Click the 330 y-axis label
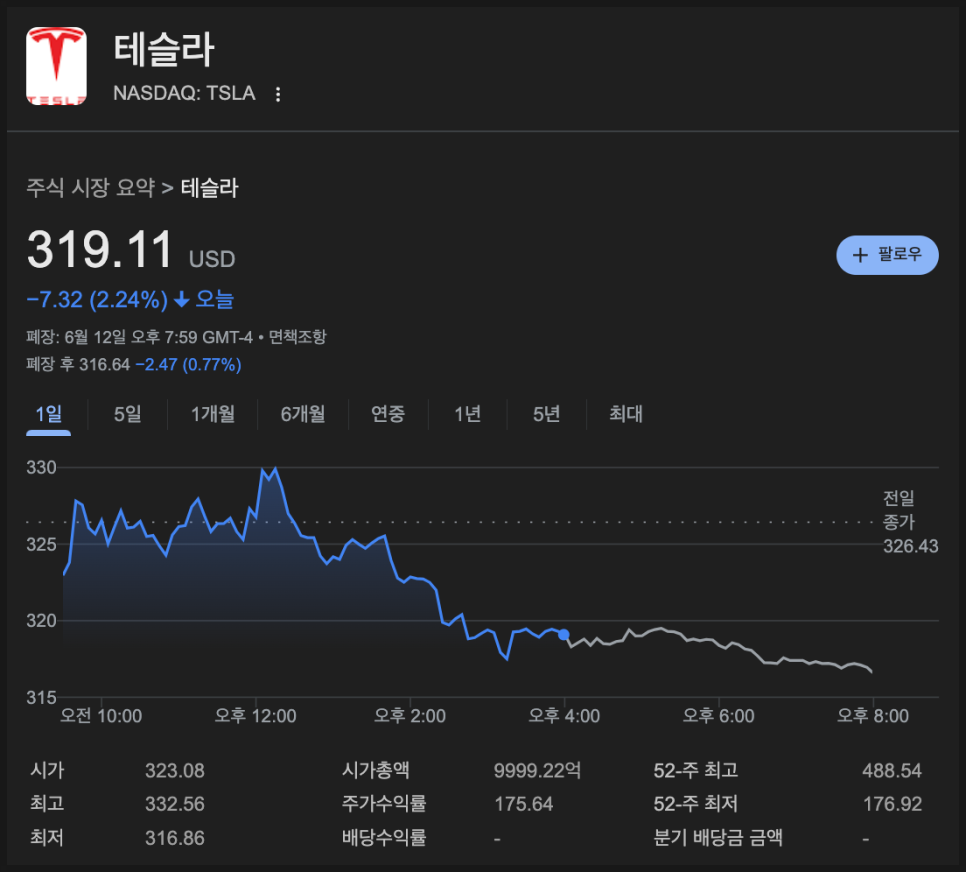The height and width of the screenshot is (872, 966). (41, 467)
